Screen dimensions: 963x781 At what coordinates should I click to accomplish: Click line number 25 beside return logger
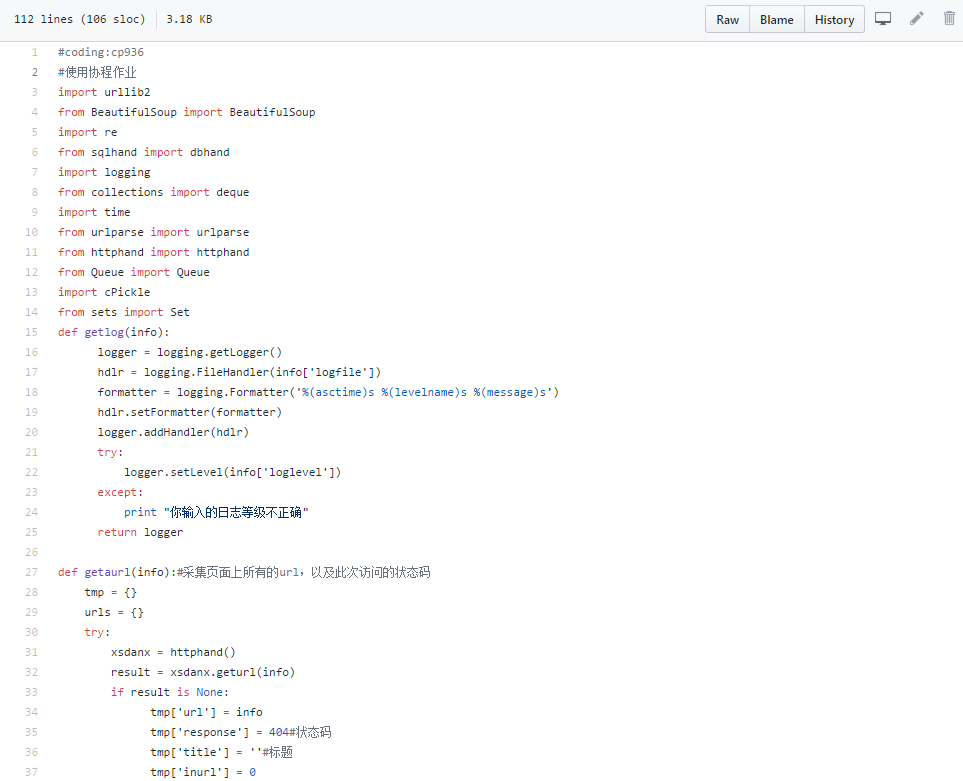tap(32, 532)
